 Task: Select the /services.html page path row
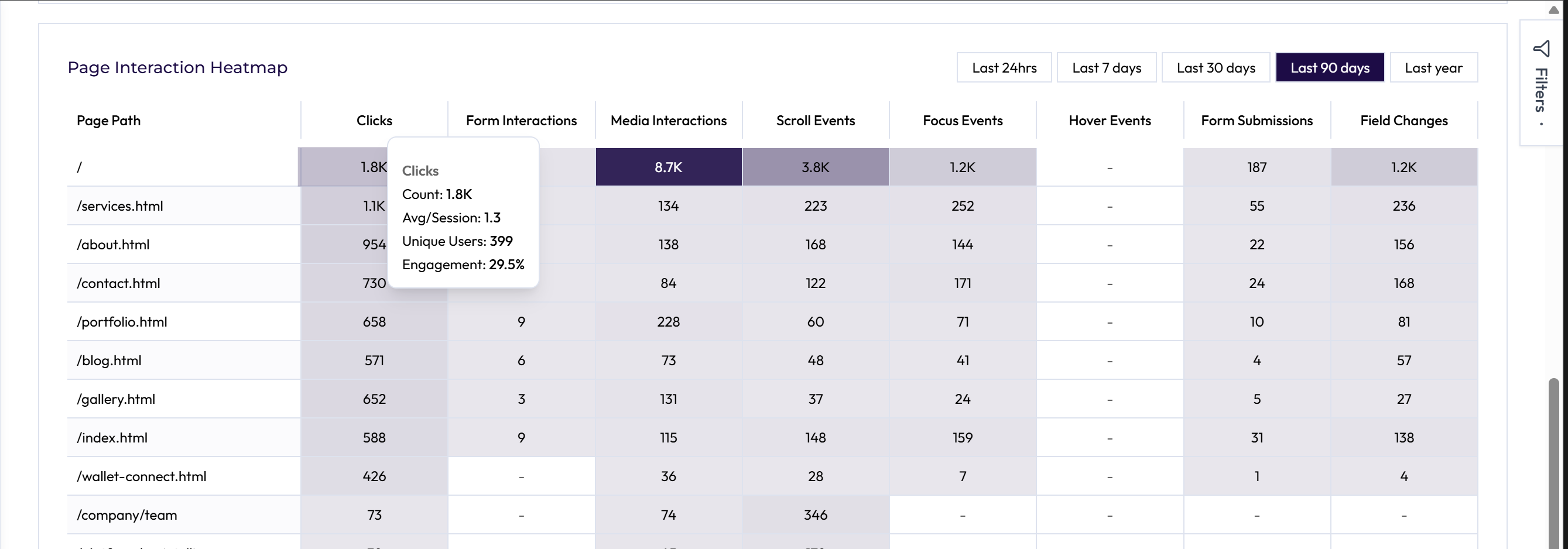[x=120, y=205]
